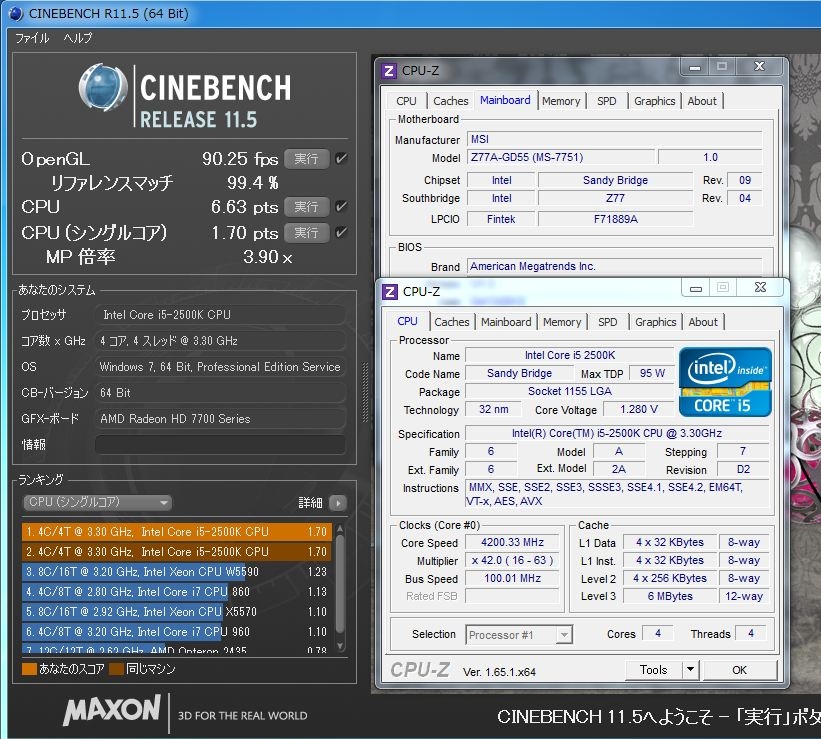The width and height of the screenshot is (821, 739).
Task: Click the Model field Z77A-GD55 (MS-7751)
Action: (x=560, y=157)
